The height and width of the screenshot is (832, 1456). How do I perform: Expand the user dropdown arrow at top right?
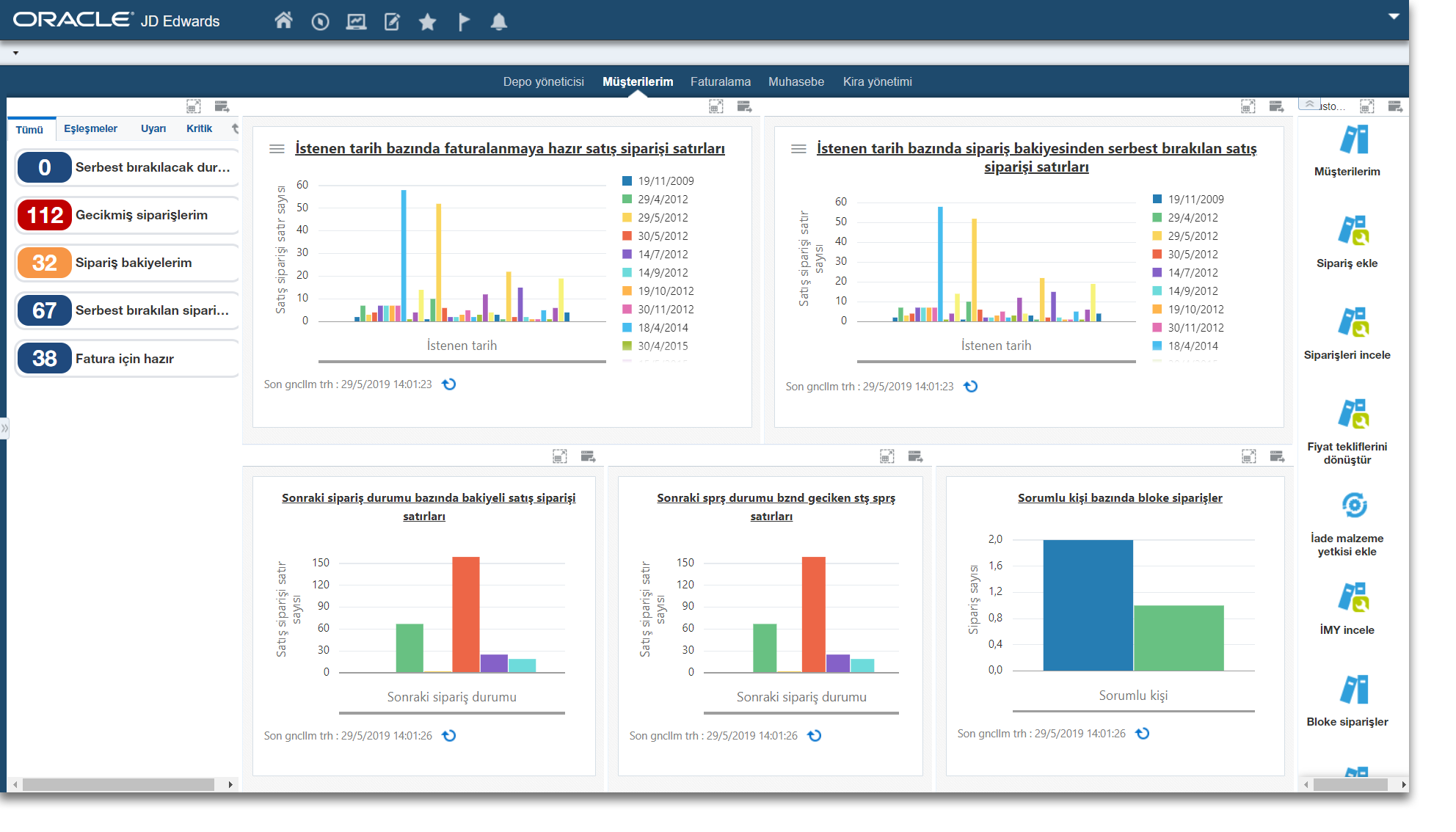coord(1393,17)
